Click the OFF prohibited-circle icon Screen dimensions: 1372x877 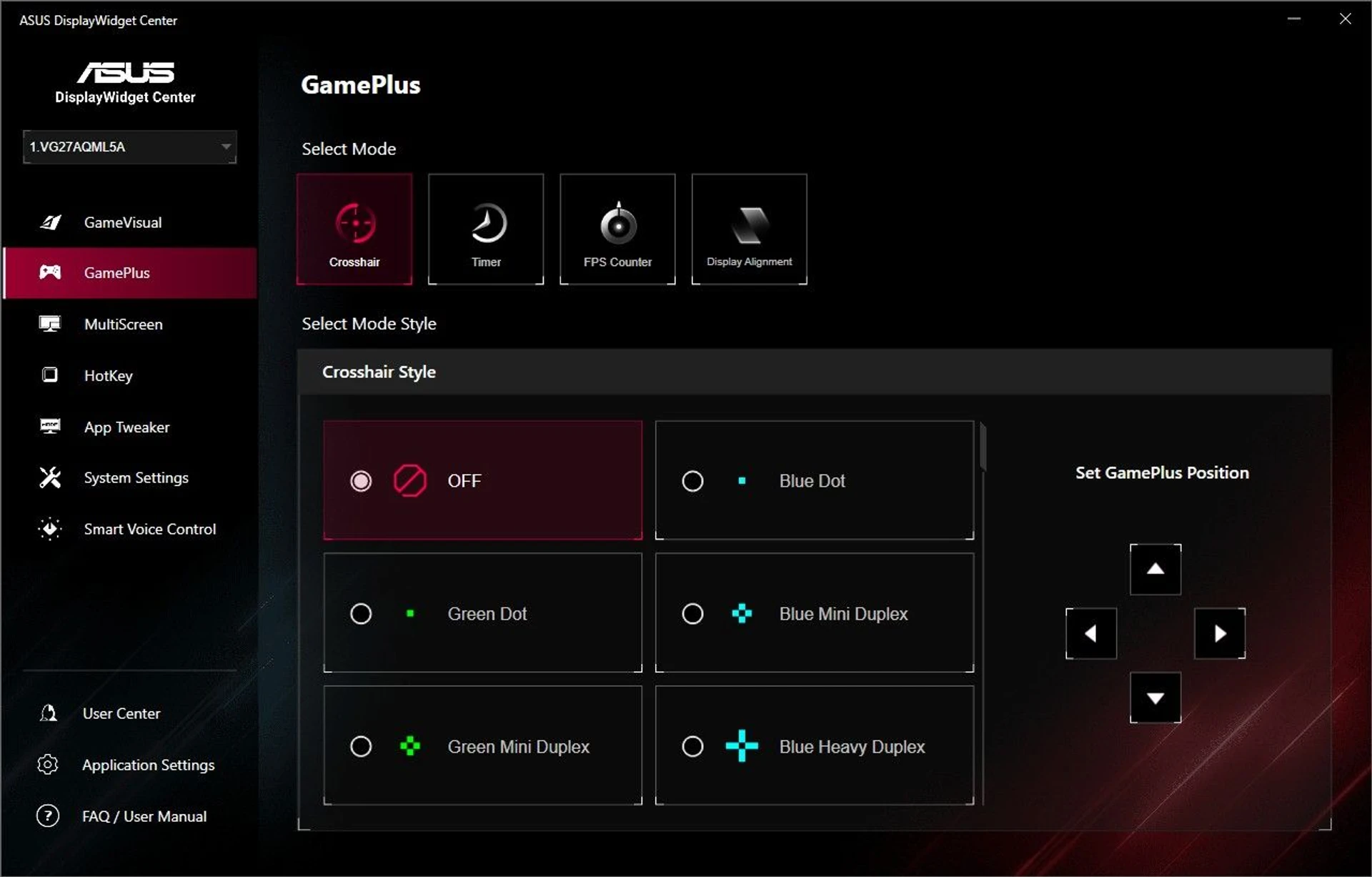pos(410,481)
